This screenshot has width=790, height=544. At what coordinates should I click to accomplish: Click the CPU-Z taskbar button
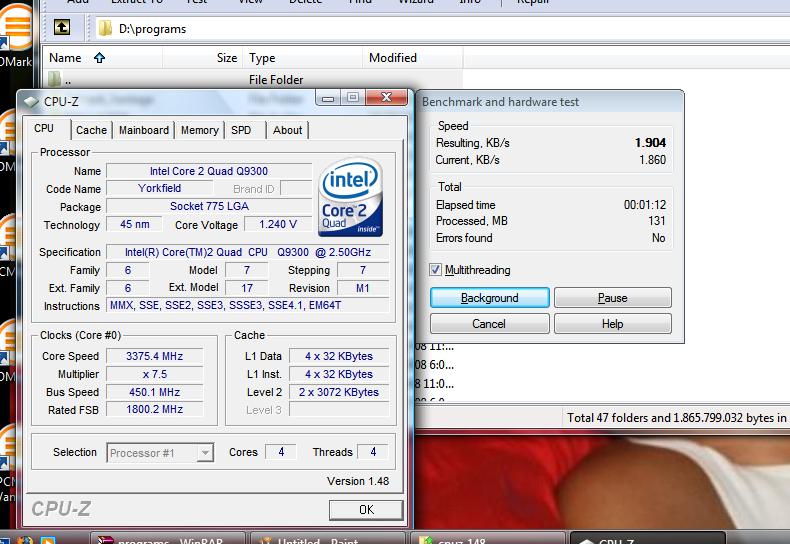pyautogui.click(x=648, y=537)
